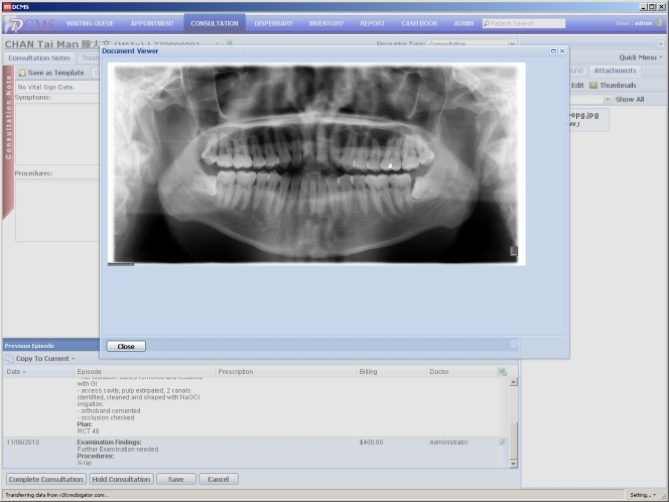The image size is (669, 502).
Task: Click the Hold Consultation button
Action: (x=121, y=479)
